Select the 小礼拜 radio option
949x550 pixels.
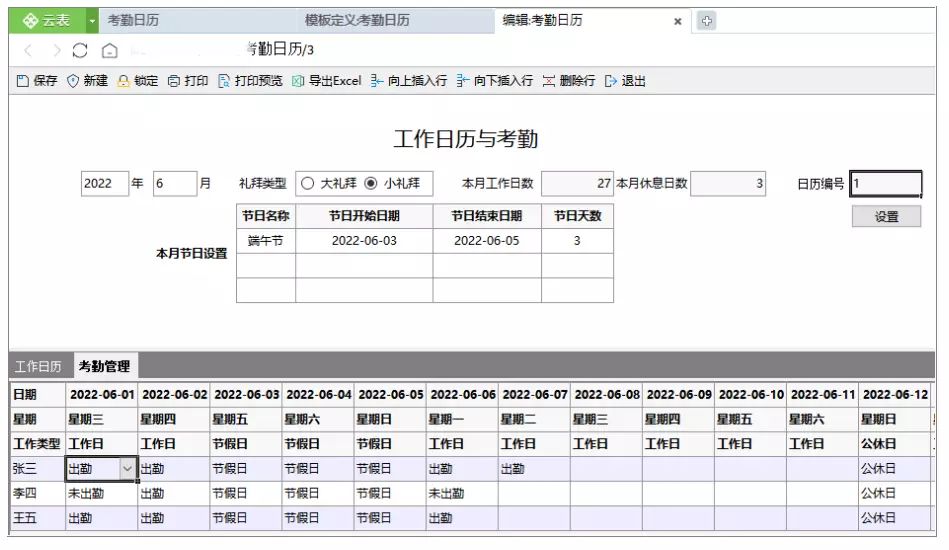tap(371, 183)
